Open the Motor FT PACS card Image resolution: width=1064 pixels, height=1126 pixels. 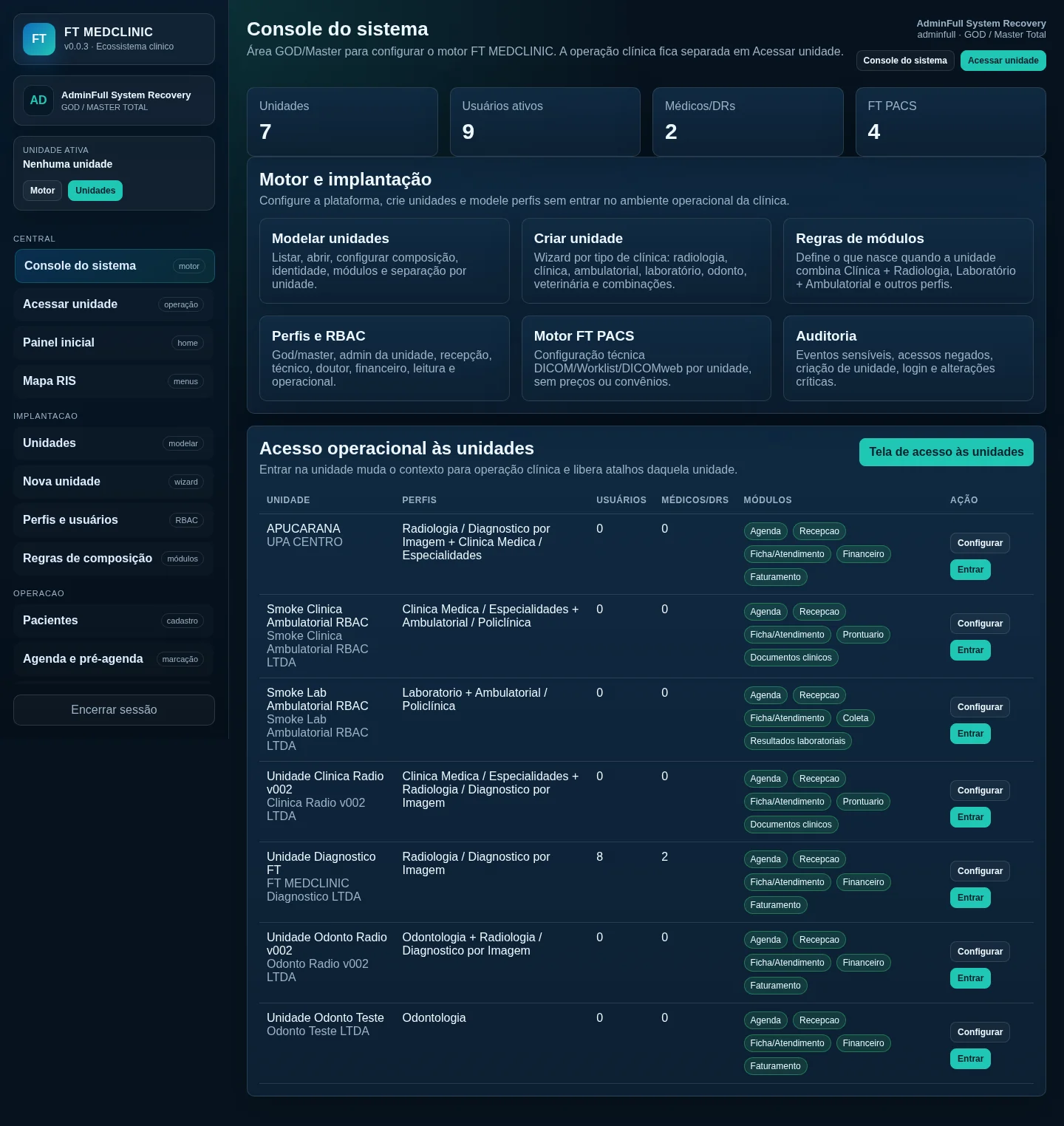click(647, 358)
